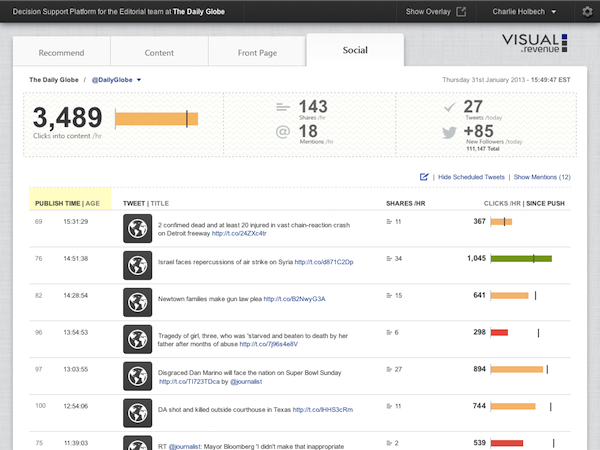Viewport: 600px width, 450px height.
Task: Click the compose tweet pencil icon
Action: pyautogui.click(x=424, y=177)
